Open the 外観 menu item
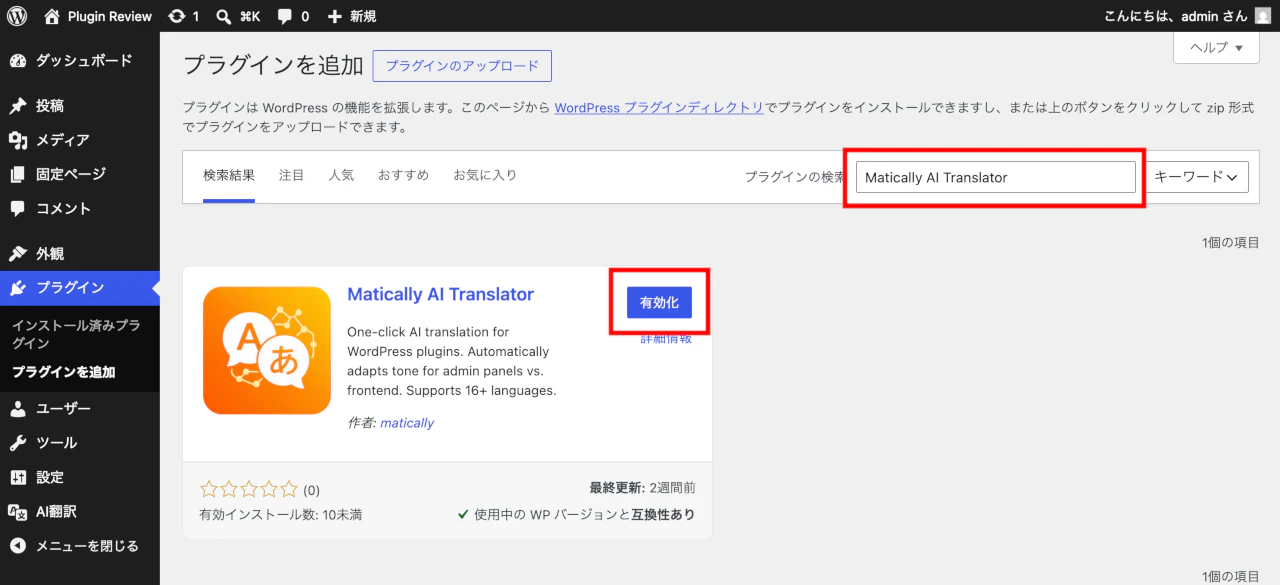Screen dimensions: 1280x585 80,254
